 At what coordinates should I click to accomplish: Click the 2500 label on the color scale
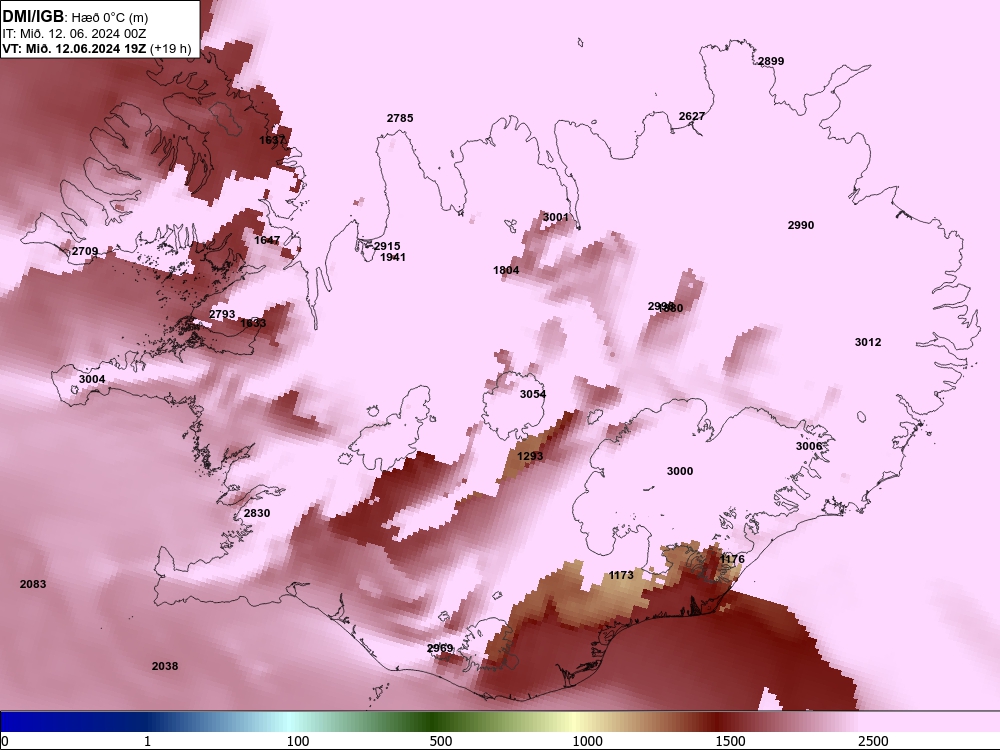pyautogui.click(x=874, y=741)
